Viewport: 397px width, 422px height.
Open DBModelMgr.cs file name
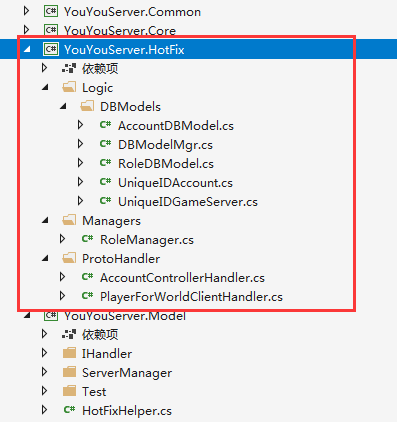click(x=165, y=145)
